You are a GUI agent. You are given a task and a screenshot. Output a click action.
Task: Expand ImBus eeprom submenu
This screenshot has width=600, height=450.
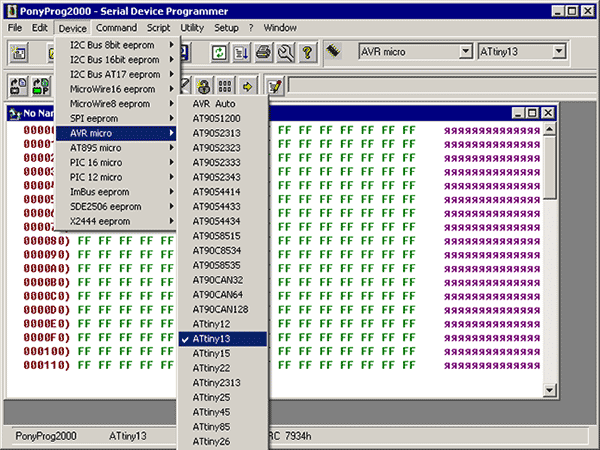tap(116, 192)
